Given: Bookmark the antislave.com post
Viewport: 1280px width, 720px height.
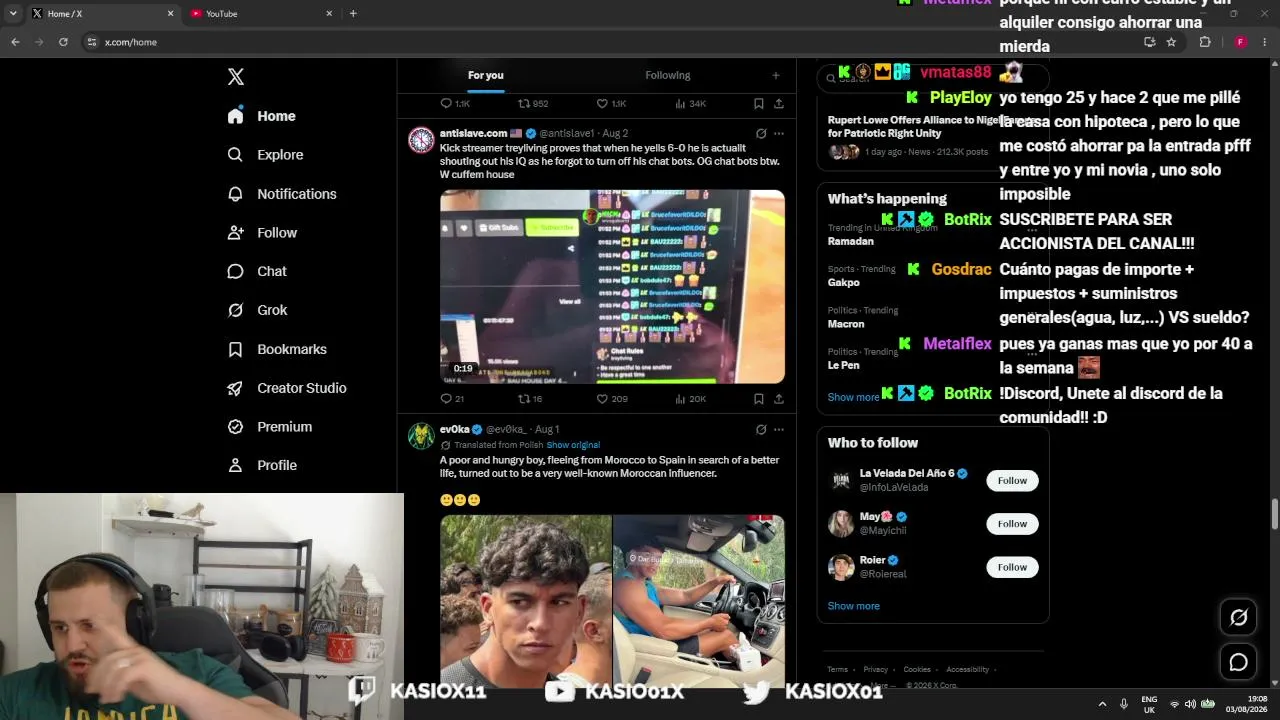Looking at the screenshot, I should pos(758,399).
